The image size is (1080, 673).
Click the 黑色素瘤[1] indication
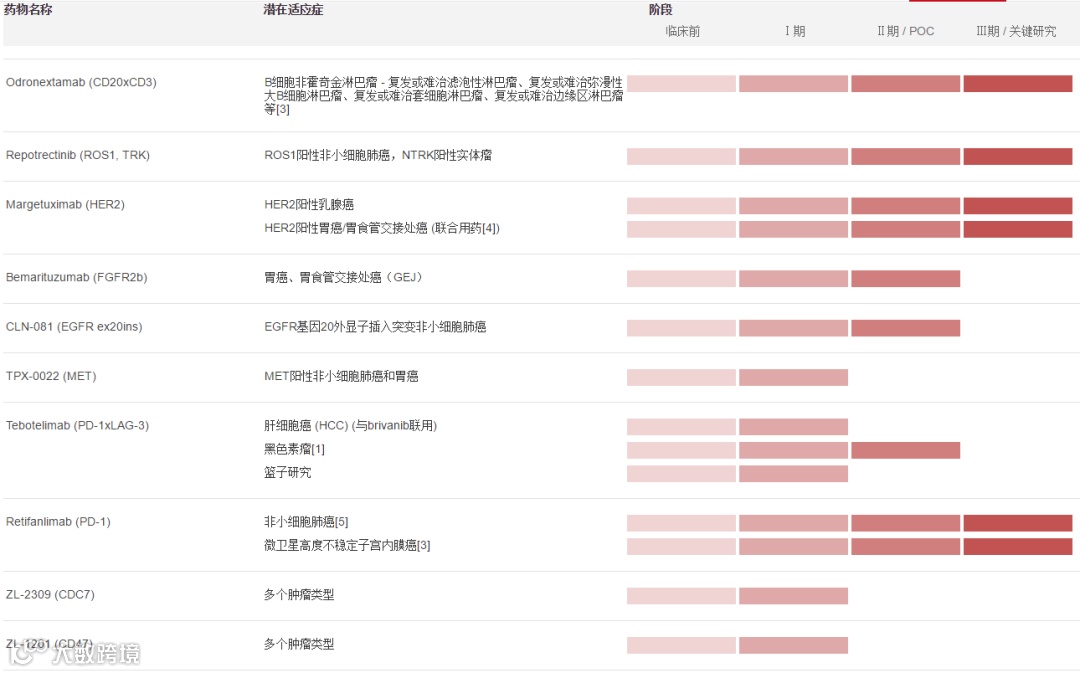[294, 449]
